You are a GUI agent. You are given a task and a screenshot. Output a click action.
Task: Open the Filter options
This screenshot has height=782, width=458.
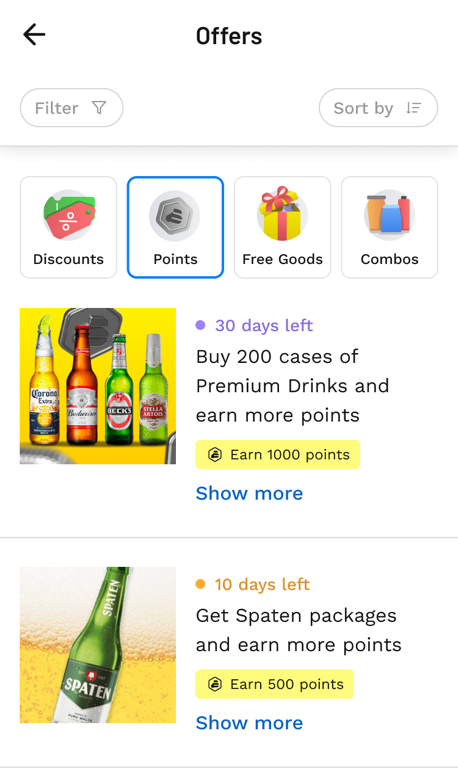pyautogui.click(x=71, y=108)
